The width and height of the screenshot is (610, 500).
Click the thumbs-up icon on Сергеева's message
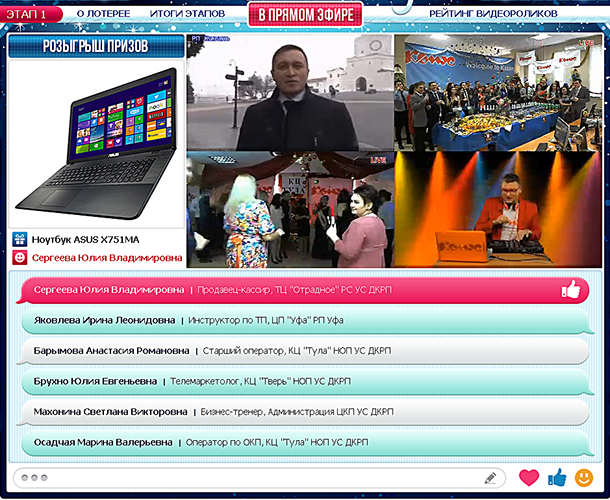click(571, 289)
